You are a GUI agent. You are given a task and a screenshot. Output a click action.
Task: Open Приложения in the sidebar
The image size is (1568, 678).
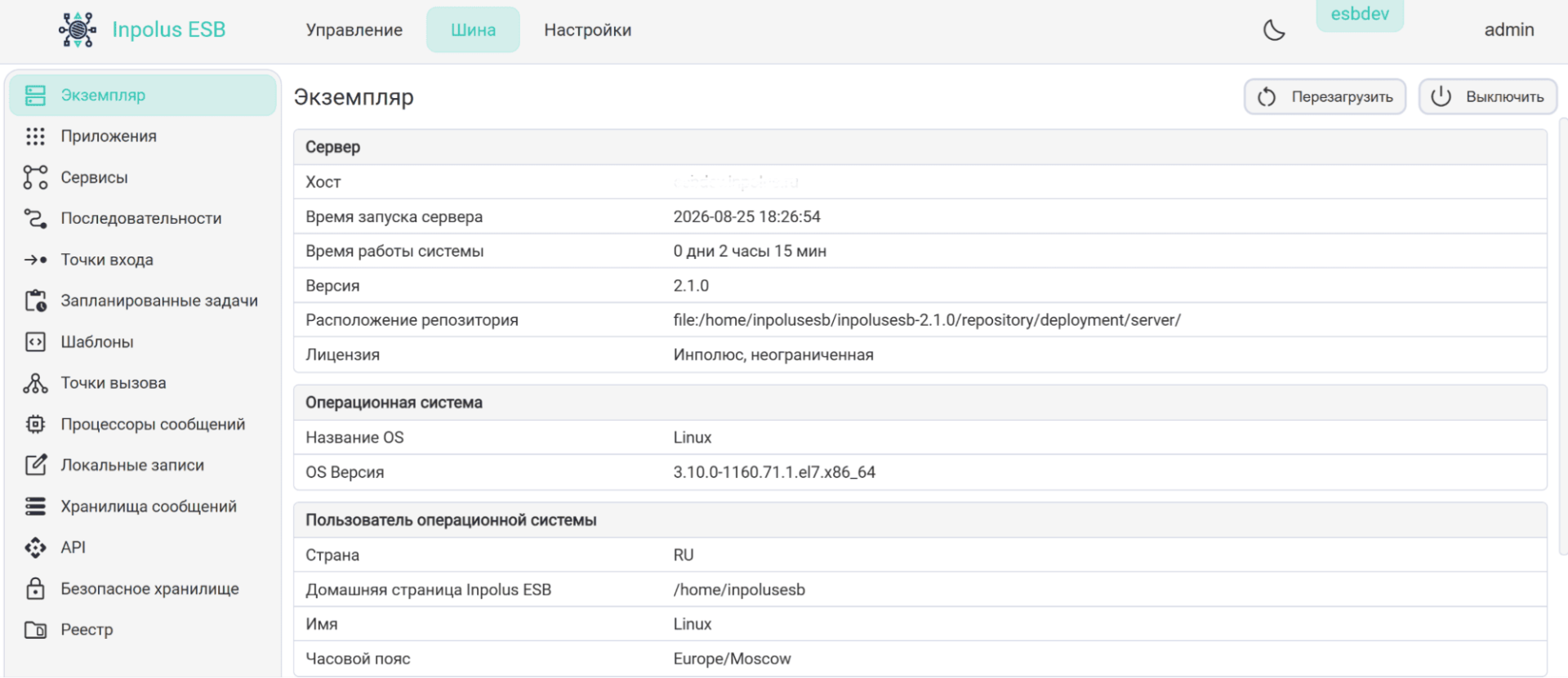[109, 136]
